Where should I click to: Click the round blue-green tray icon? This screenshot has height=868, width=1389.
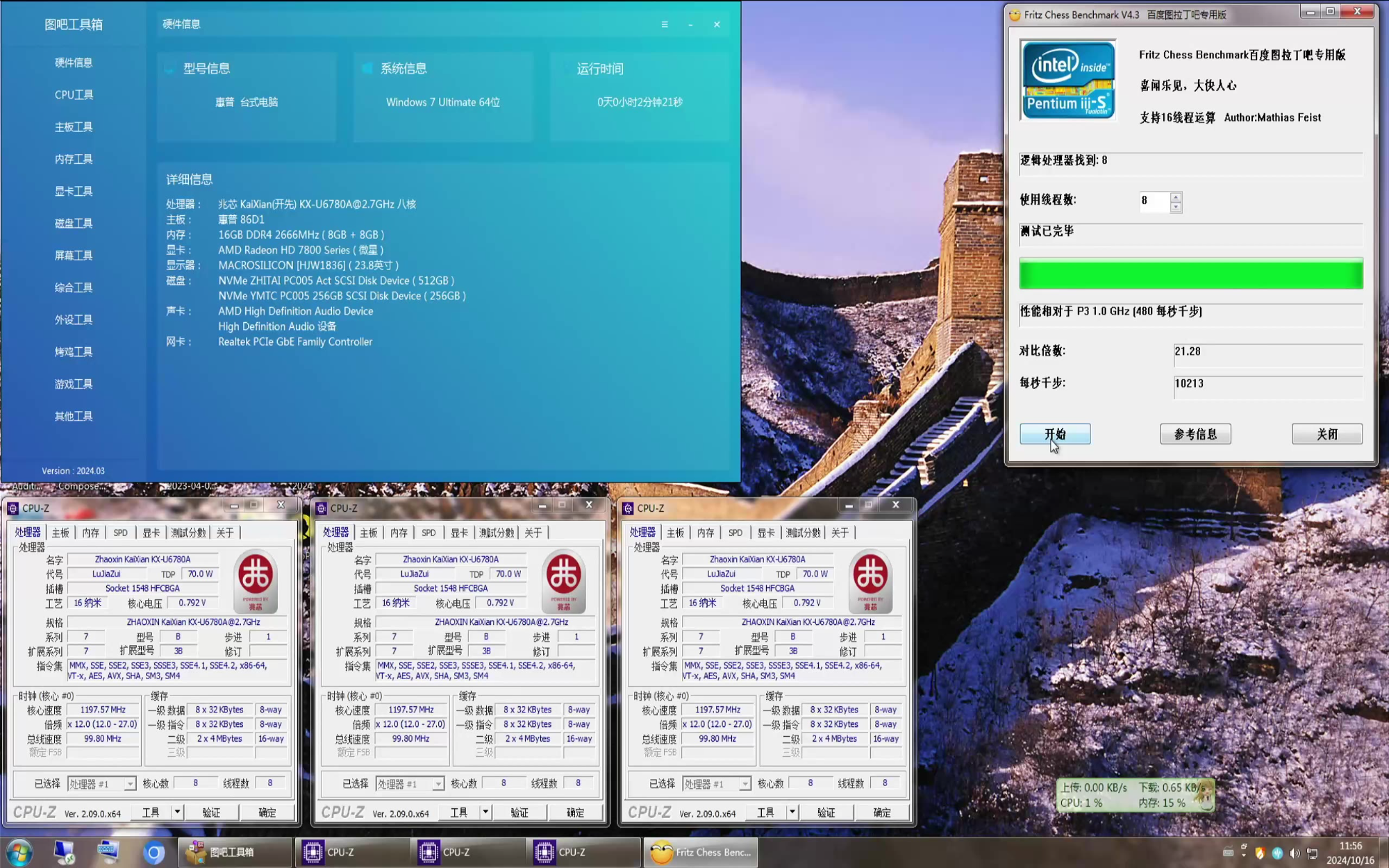(1277, 853)
